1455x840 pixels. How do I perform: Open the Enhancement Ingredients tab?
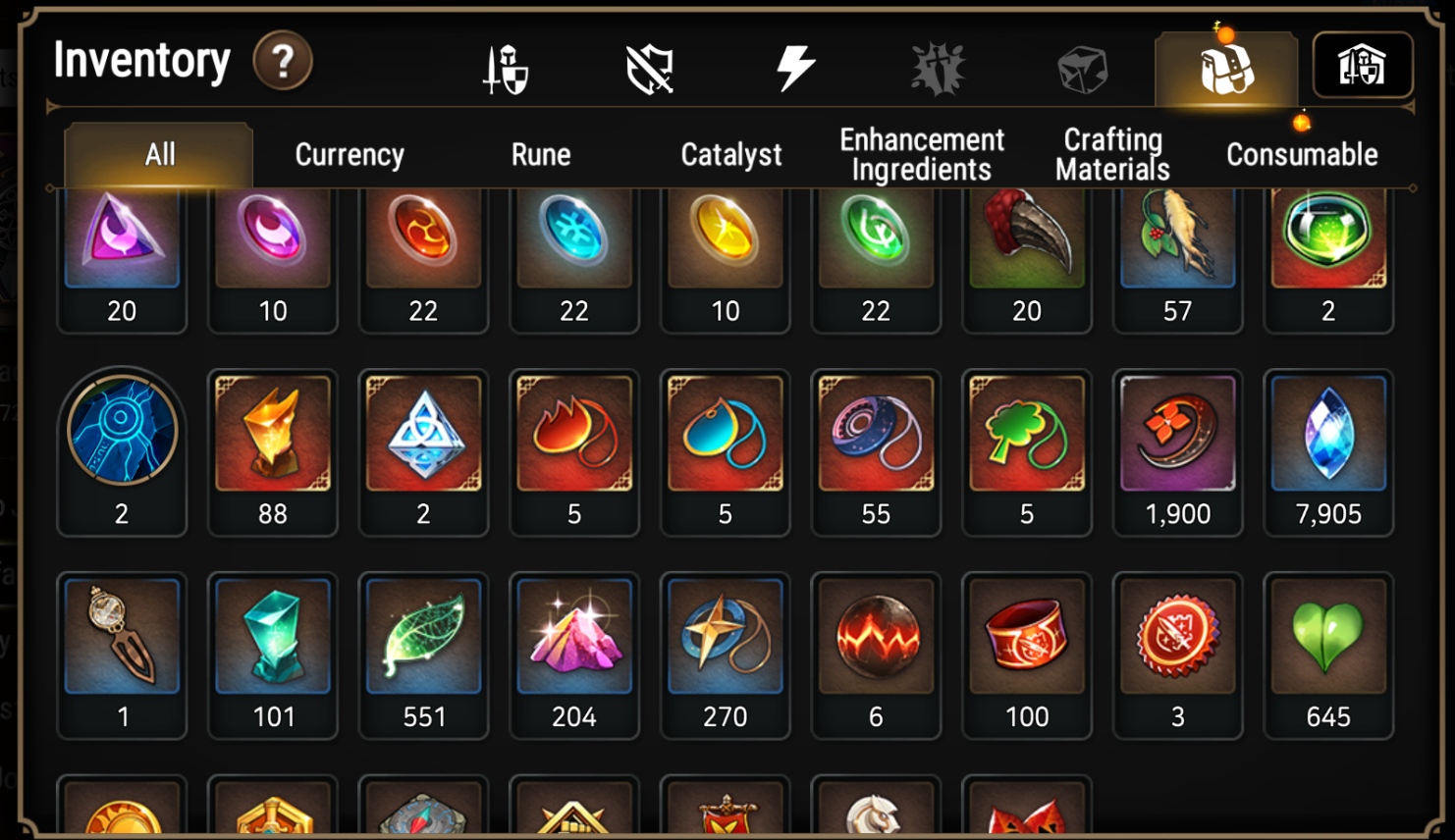922,154
